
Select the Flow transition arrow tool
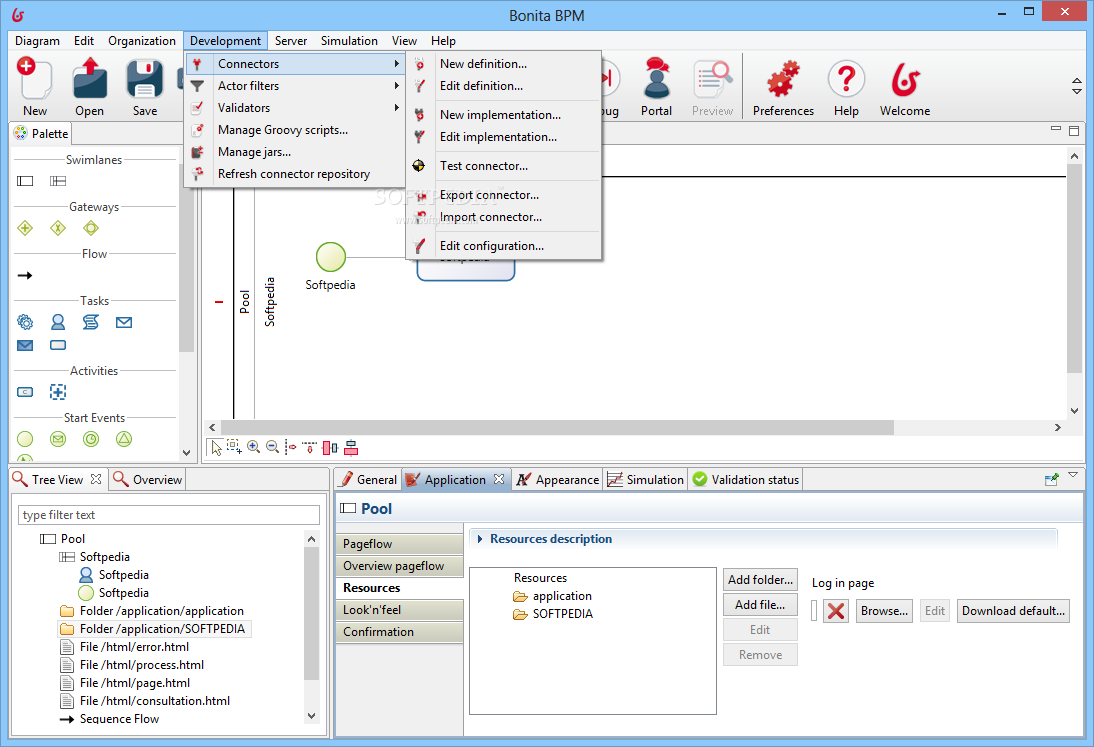[x=25, y=276]
